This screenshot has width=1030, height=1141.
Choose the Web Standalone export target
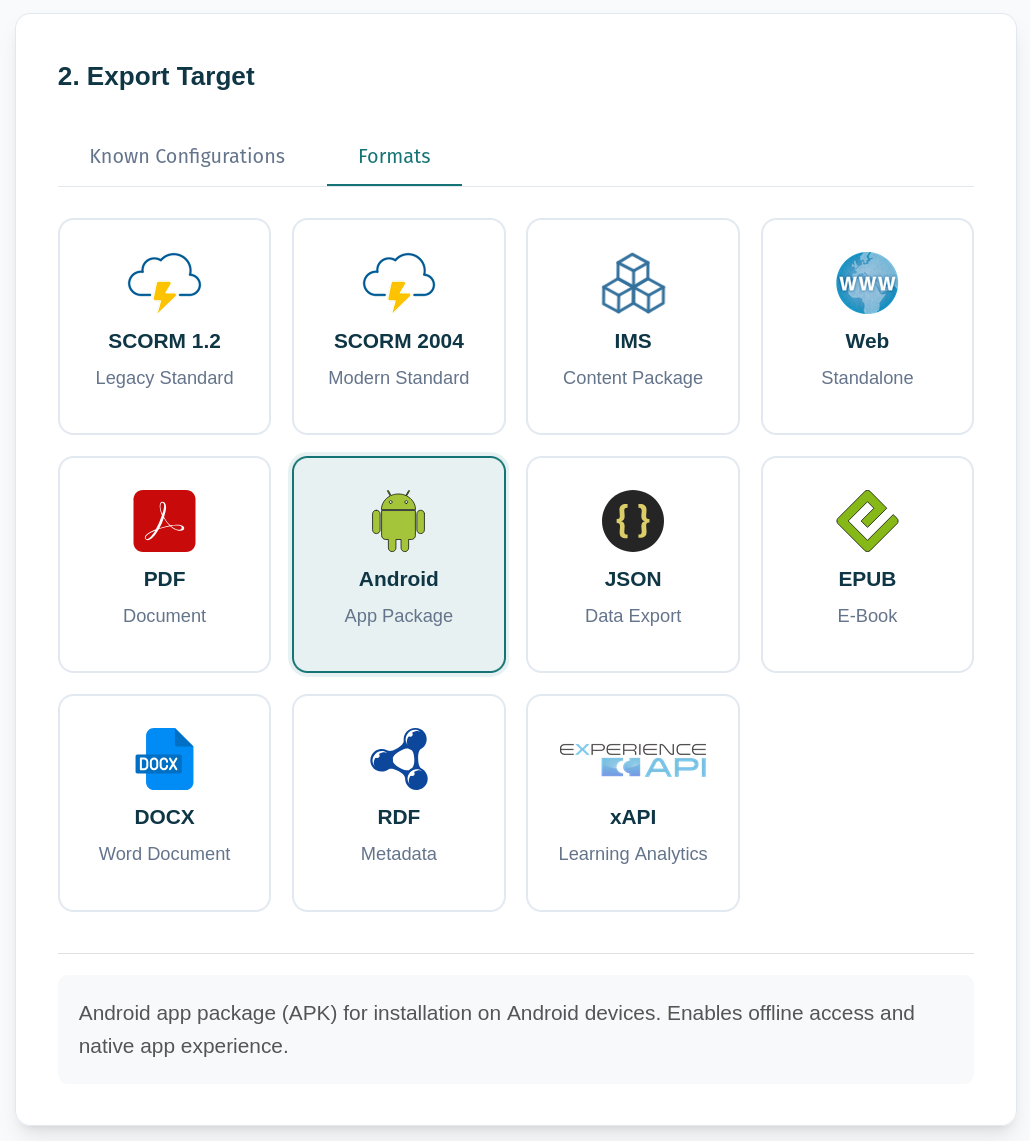click(x=866, y=326)
